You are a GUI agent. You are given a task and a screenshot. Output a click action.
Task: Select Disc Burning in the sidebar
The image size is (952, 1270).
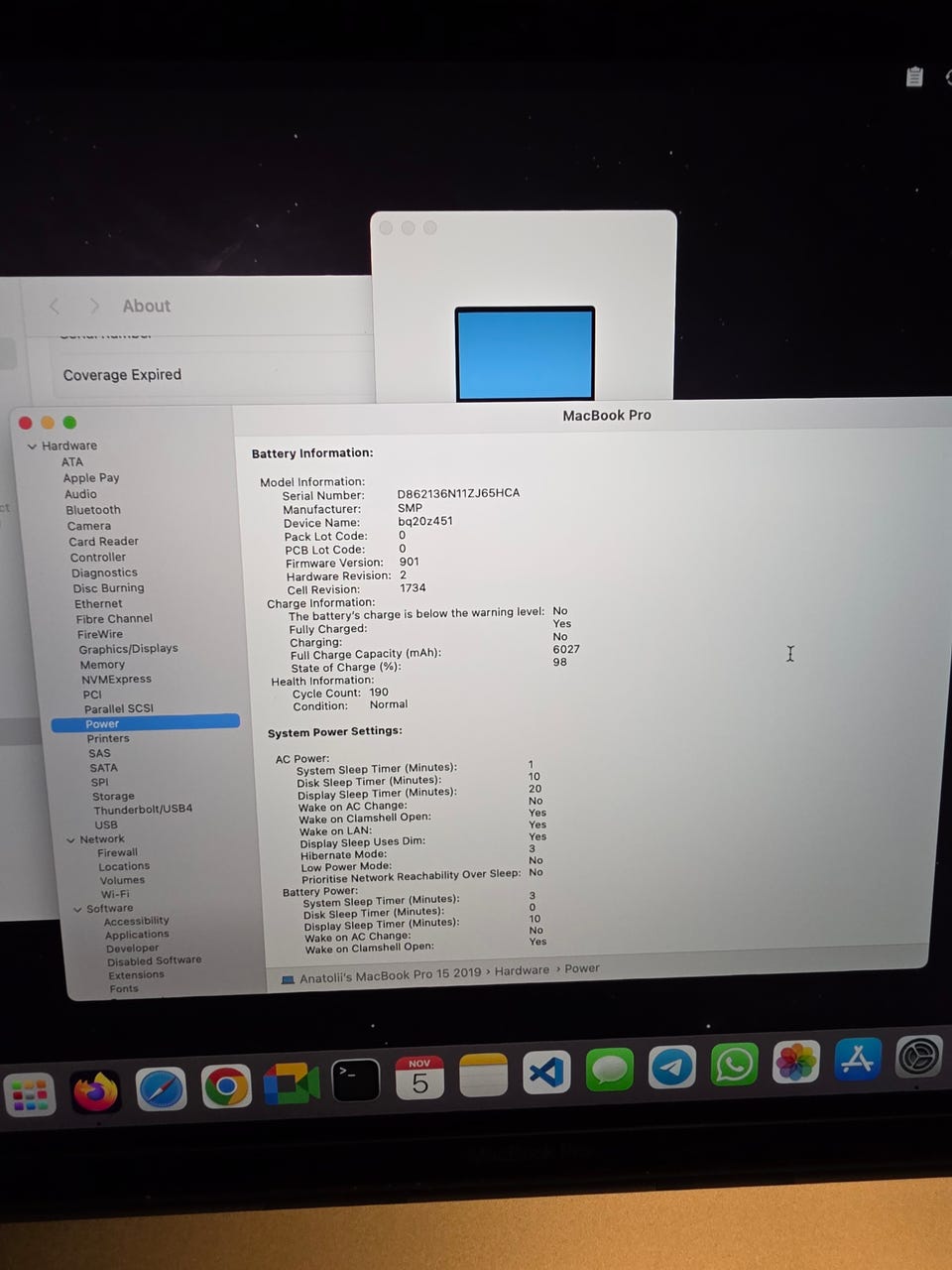[108, 588]
